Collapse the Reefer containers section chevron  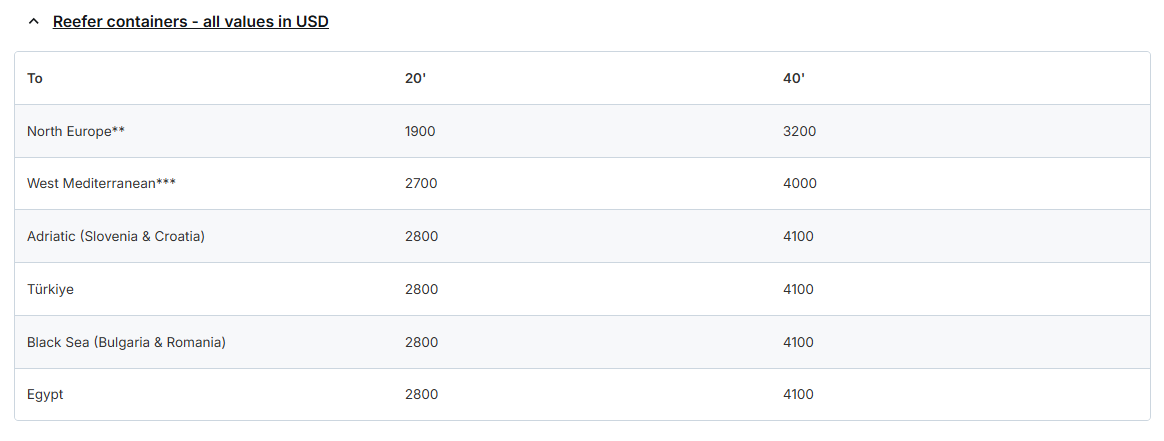click(x=34, y=22)
